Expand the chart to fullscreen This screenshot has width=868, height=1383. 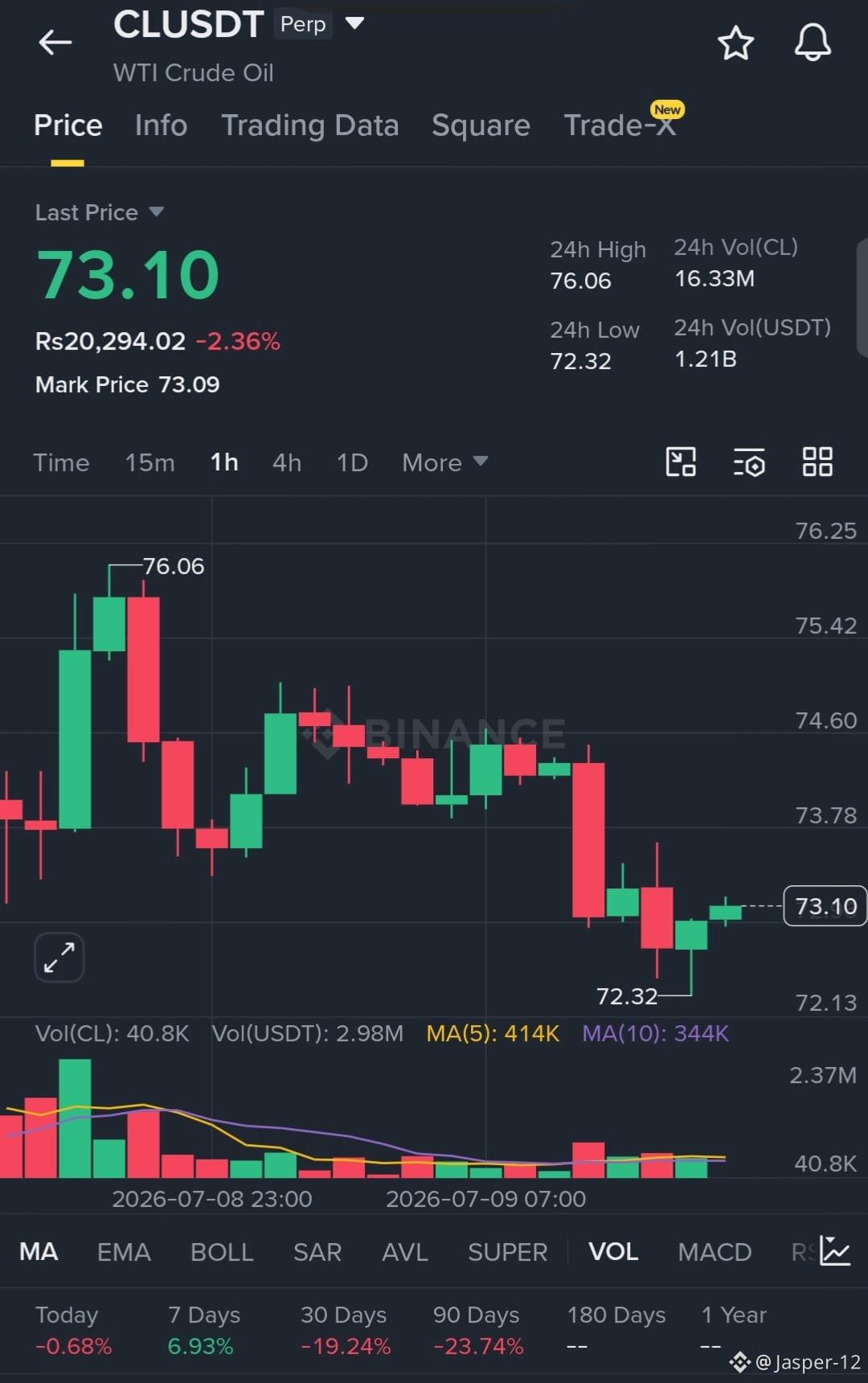click(59, 958)
